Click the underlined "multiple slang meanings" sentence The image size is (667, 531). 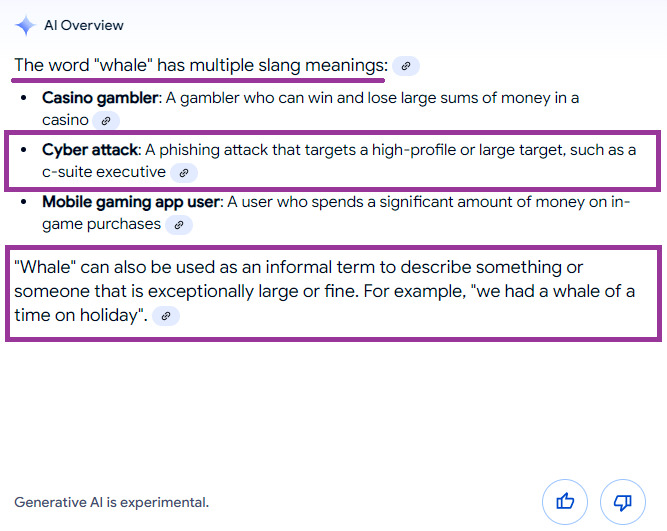pos(200,66)
